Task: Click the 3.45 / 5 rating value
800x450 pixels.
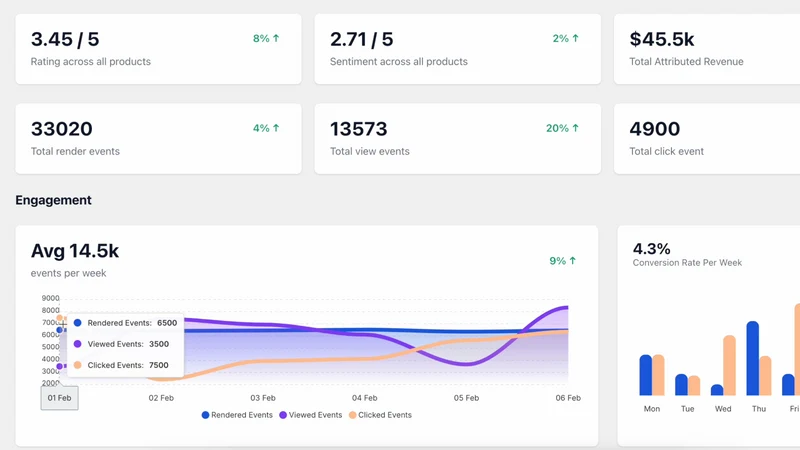Action: 65,39
